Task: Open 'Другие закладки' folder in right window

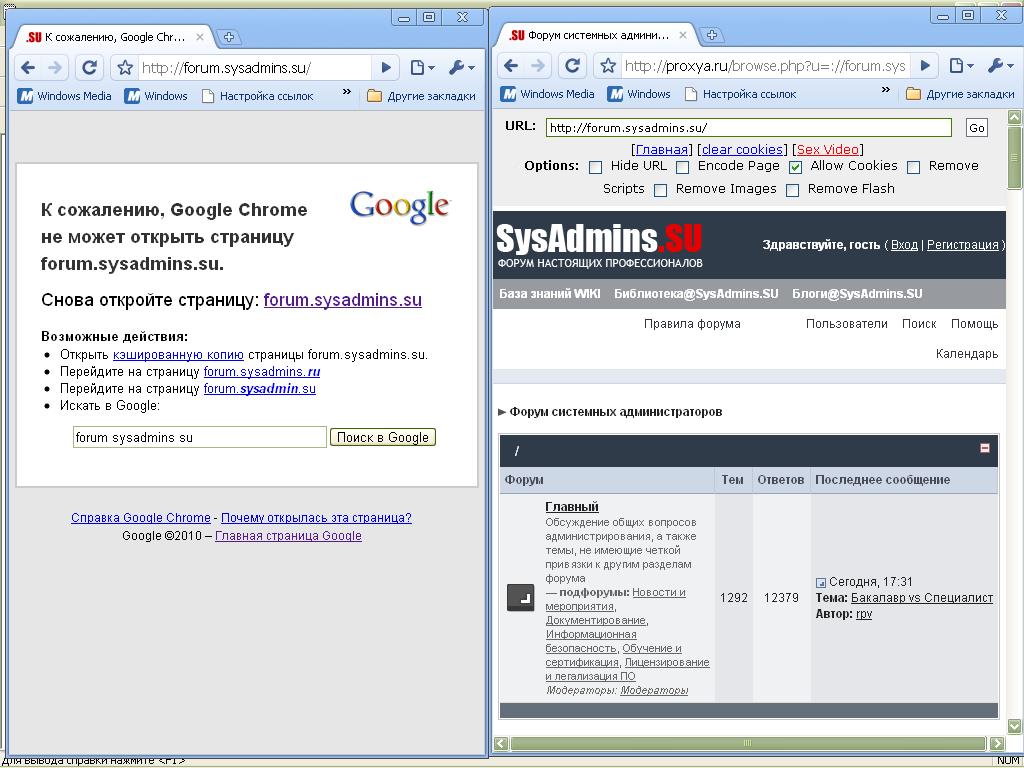Action: tap(961, 94)
